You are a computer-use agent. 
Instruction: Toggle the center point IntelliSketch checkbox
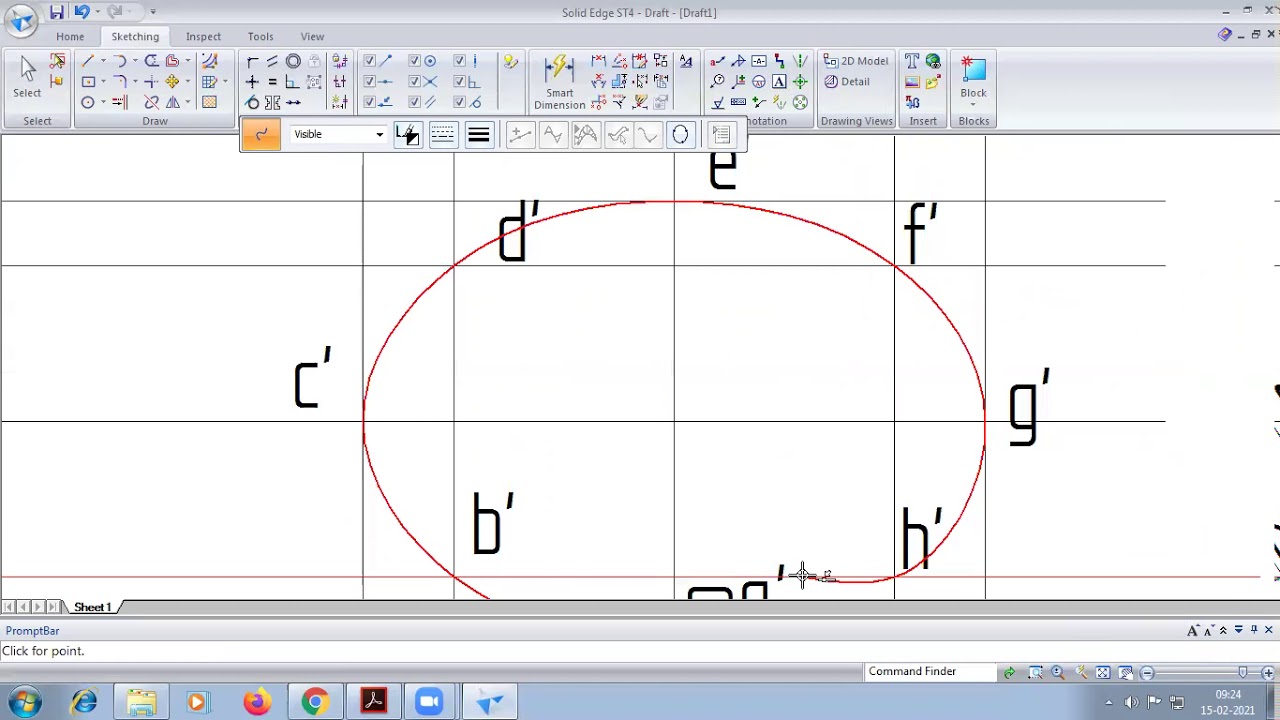tap(414, 60)
